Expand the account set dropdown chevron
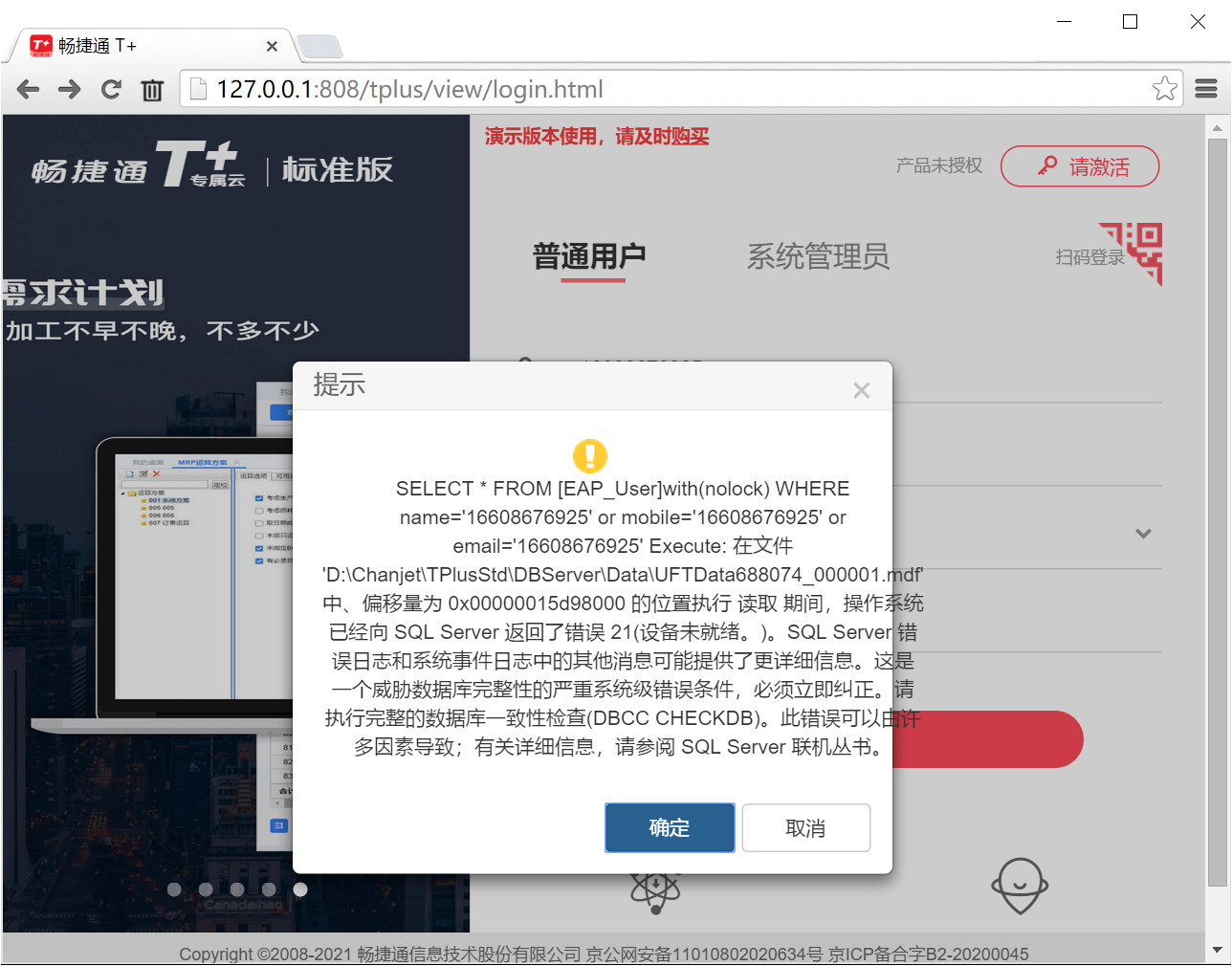 (1143, 534)
